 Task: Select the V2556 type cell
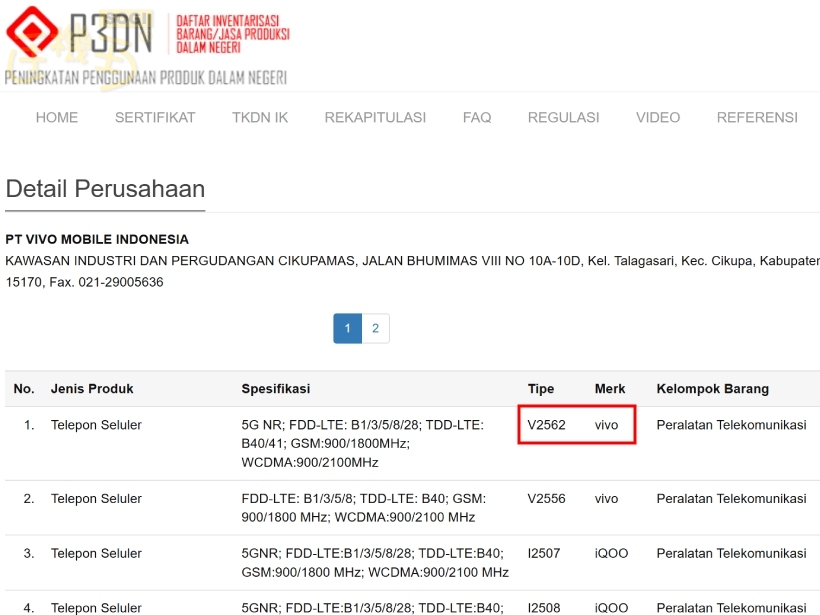[x=547, y=498]
